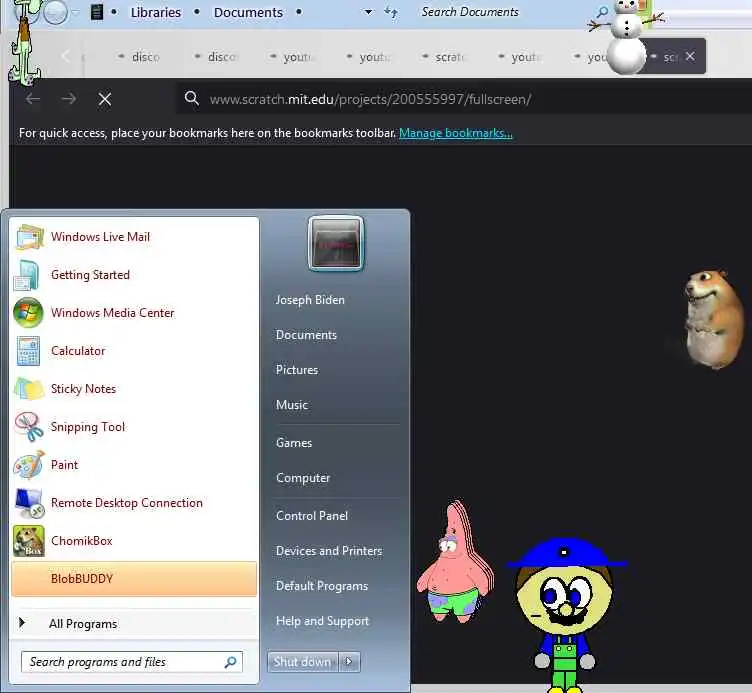
Task: Click Explorer breadcrumb library icon
Action: [x=97, y=12]
